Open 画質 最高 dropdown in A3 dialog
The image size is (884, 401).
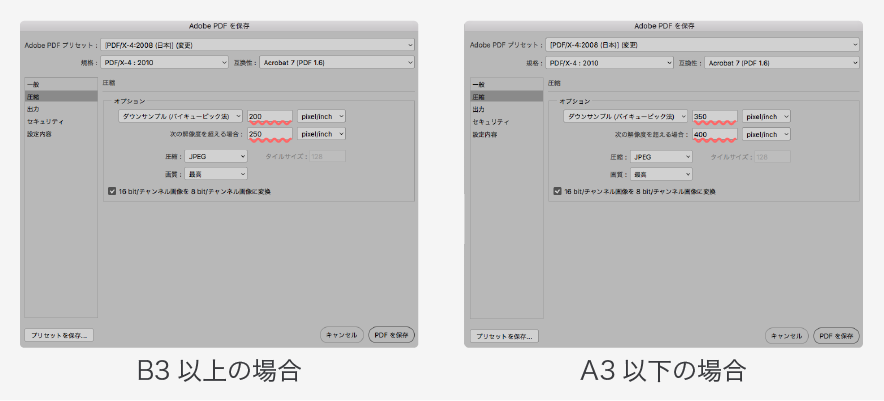click(x=661, y=173)
